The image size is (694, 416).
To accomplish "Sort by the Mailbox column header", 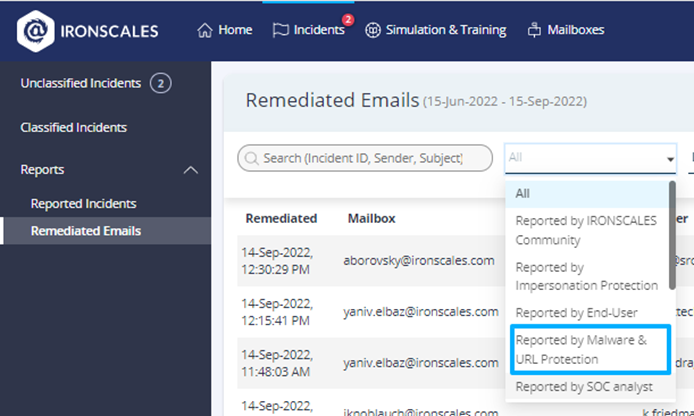I will pyautogui.click(x=371, y=218).
